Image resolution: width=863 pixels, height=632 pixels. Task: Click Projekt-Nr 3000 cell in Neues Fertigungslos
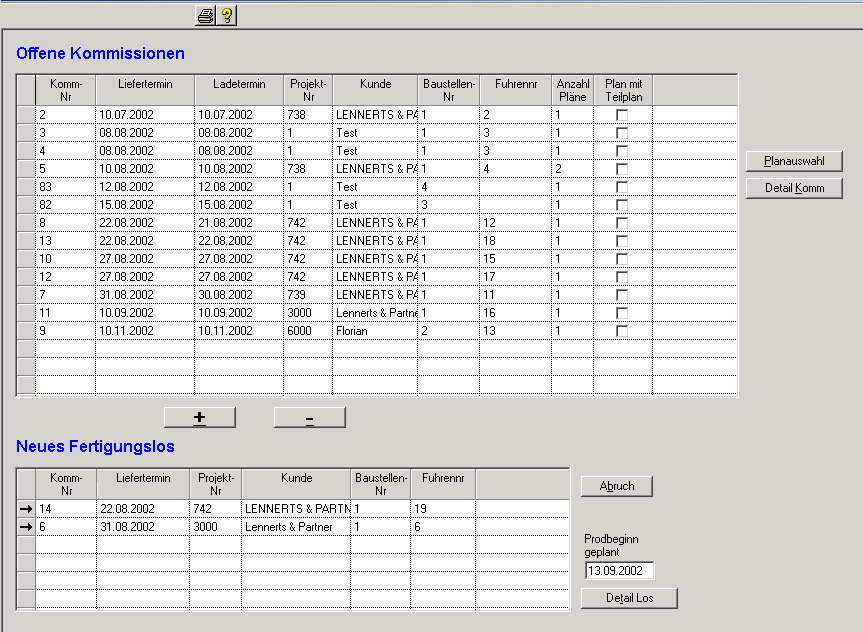pyautogui.click(x=215, y=527)
